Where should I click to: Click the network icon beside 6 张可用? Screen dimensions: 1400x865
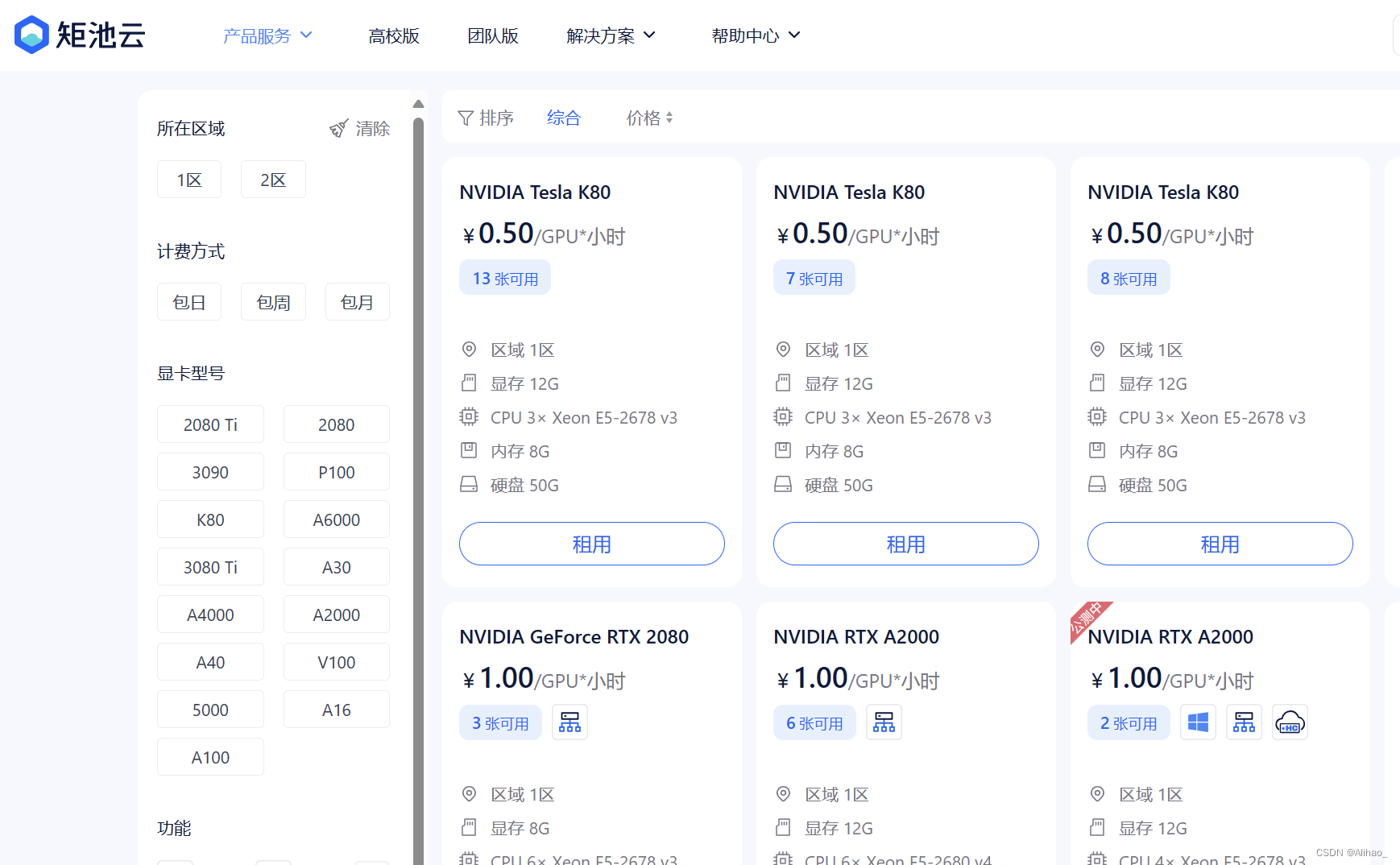click(884, 722)
